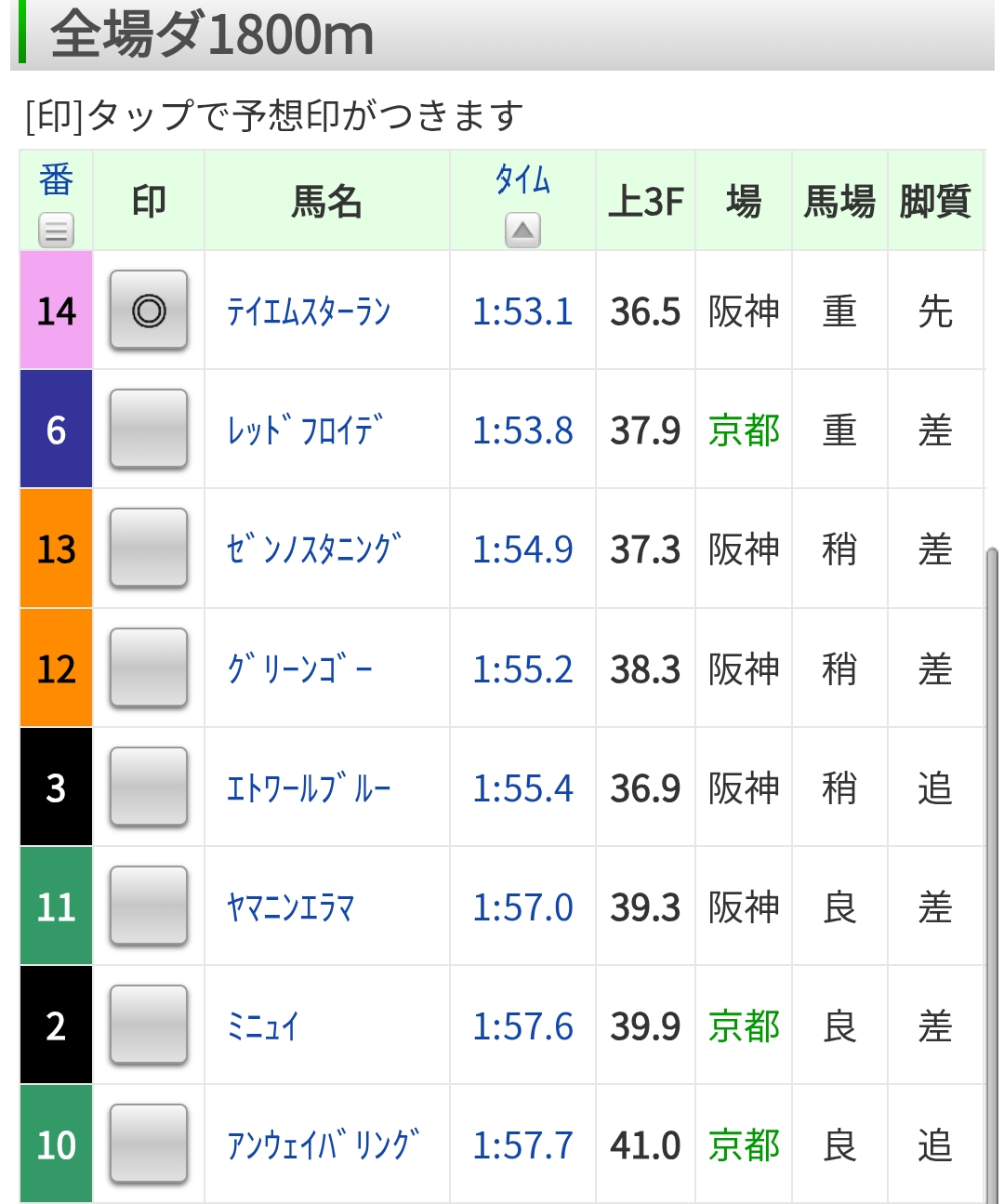Mark the エトワールブルー prediction box

149,787
